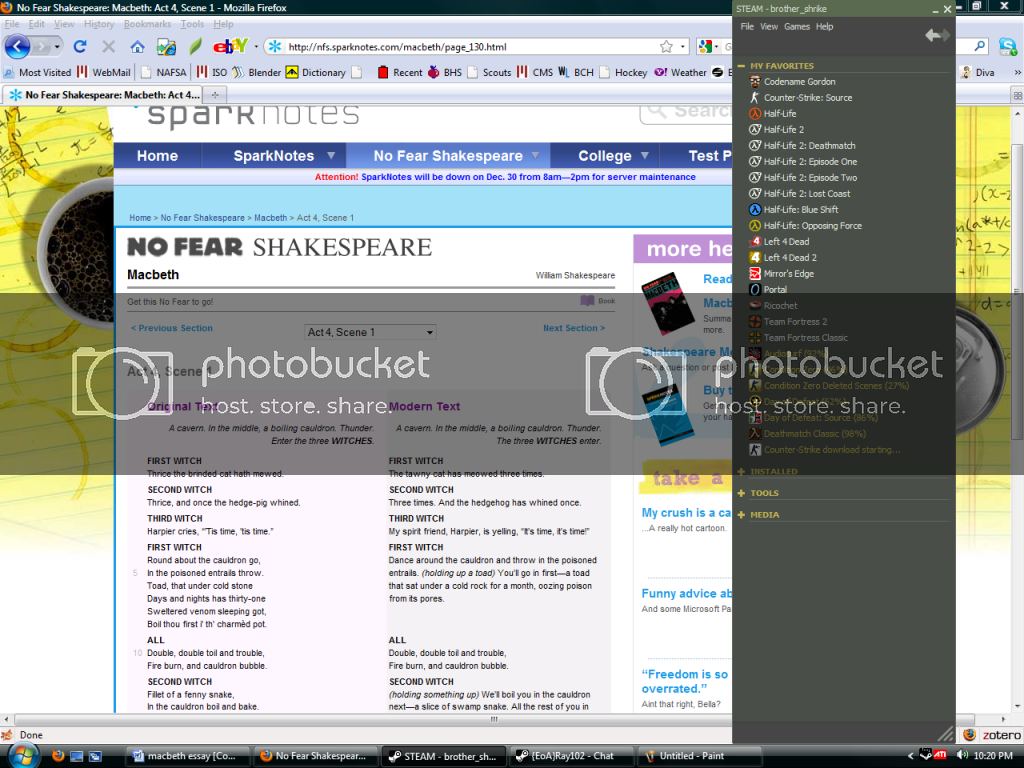The width and height of the screenshot is (1024, 768).
Task: Click the Portal game icon
Action: point(755,289)
